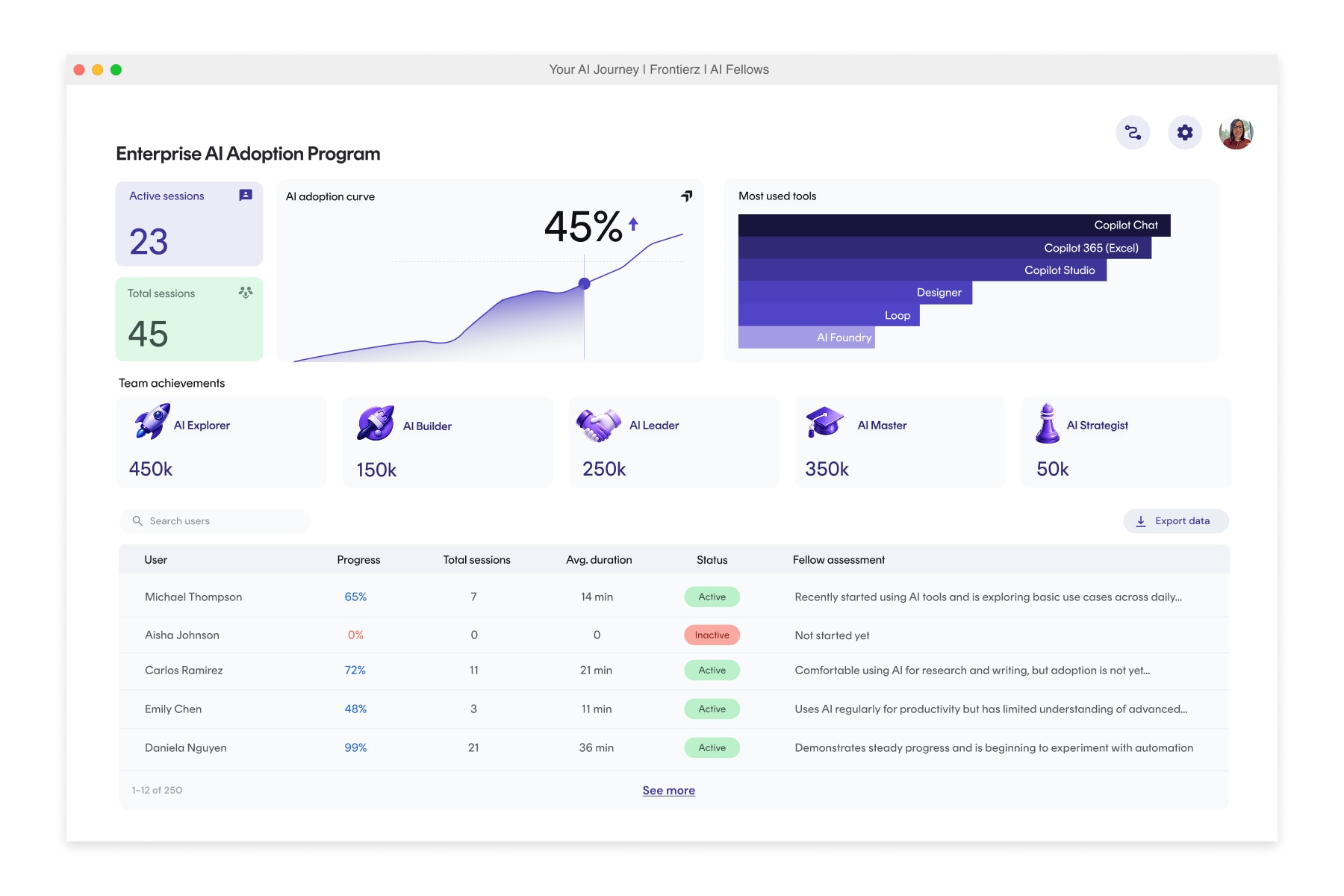Click Aisha Johnson's Inactive status badge

[712, 635]
